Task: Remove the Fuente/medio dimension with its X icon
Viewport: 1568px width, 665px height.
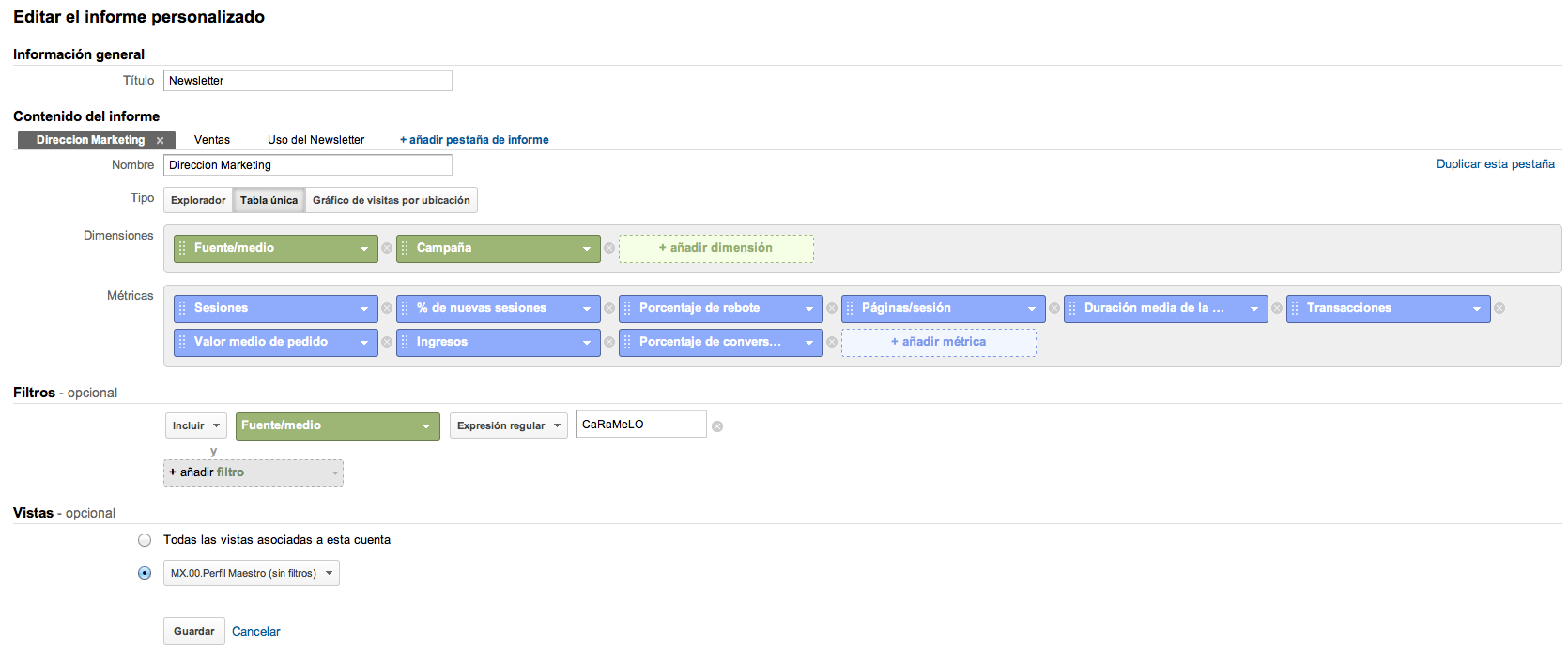Action: click(x=387, y=248)
